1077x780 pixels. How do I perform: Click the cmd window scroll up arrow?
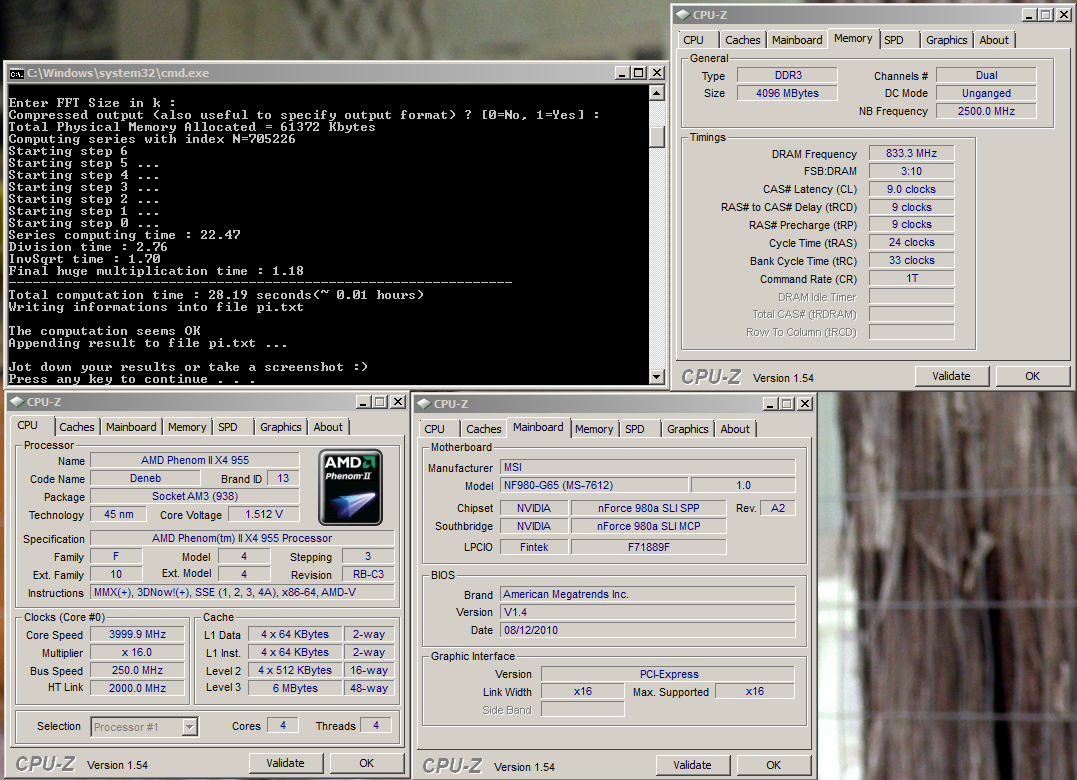[x=657, y=92]
